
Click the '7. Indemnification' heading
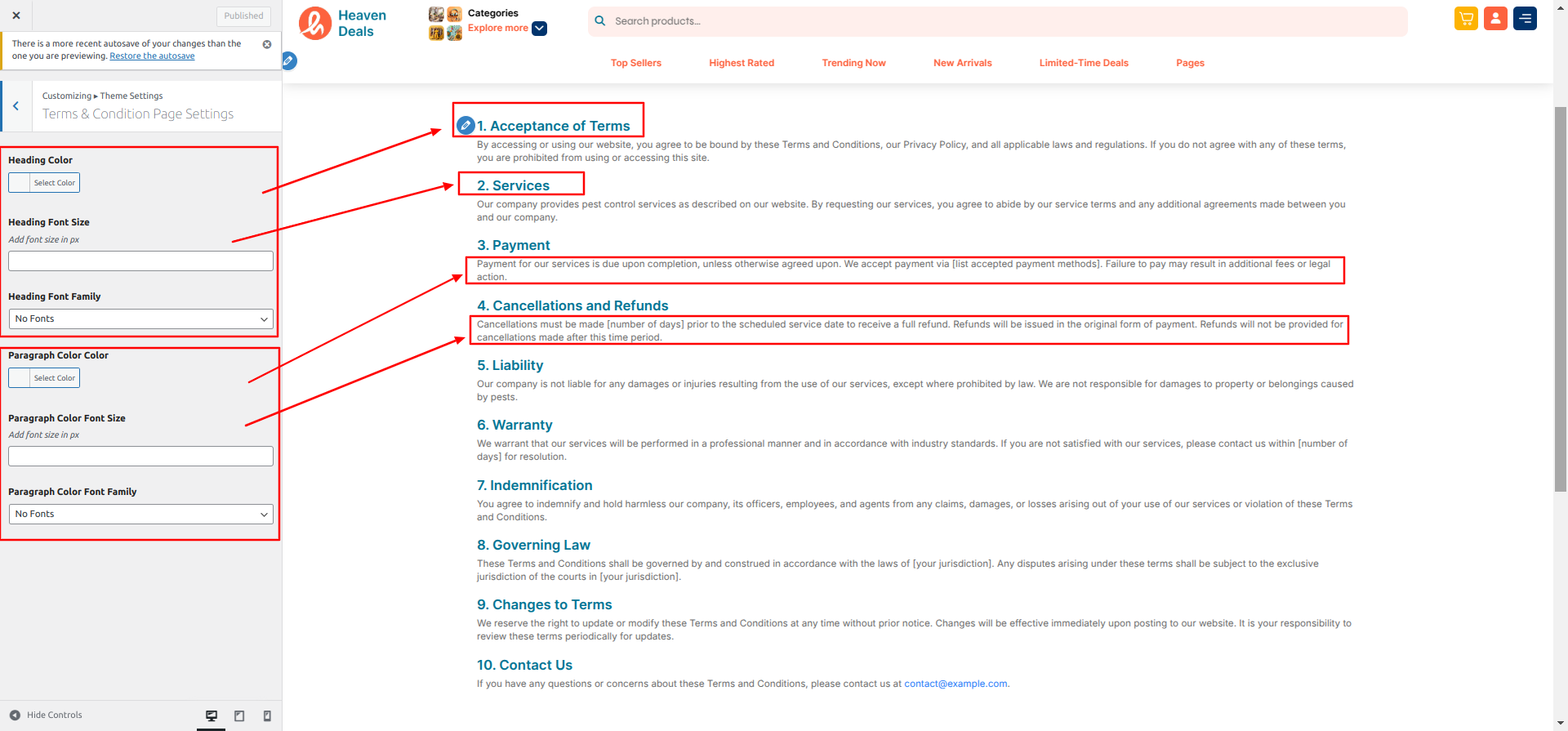(x=535, y=486)
